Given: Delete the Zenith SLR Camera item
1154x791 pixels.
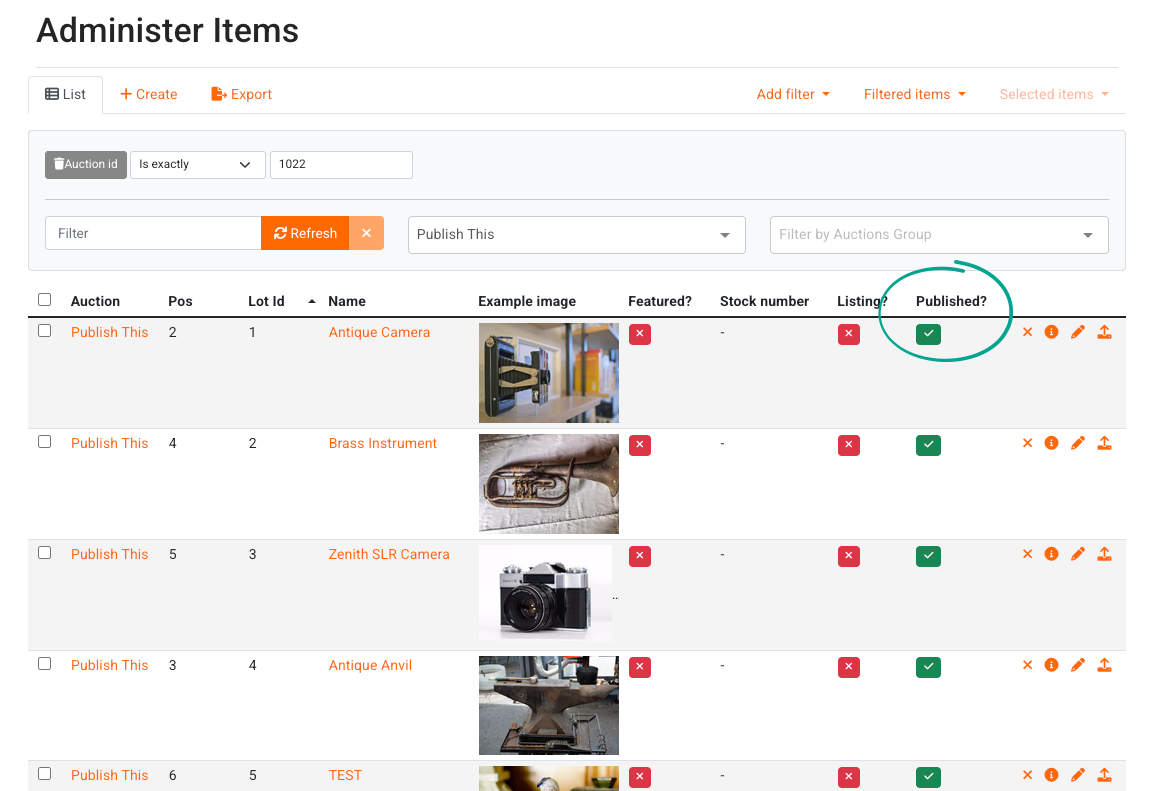Looking at the screenshot, I should point(1027,554).
